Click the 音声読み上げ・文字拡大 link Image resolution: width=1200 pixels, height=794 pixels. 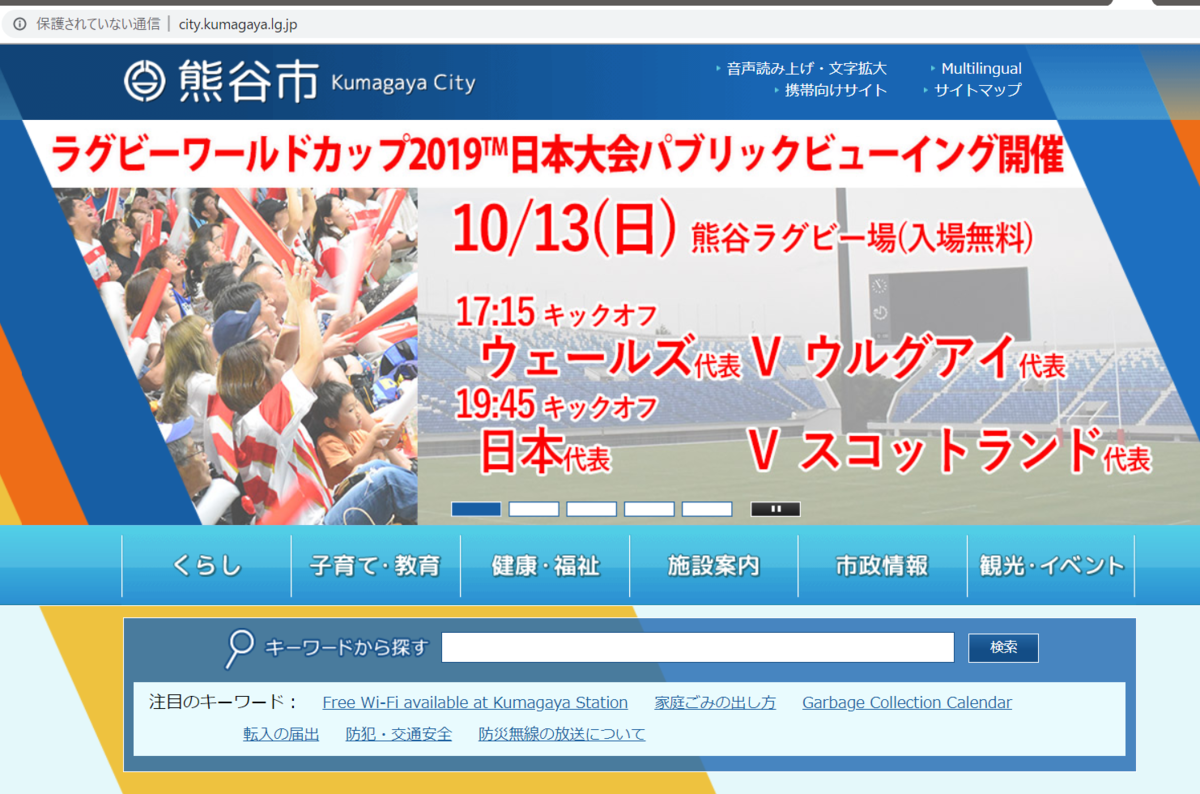pos(807,69)
